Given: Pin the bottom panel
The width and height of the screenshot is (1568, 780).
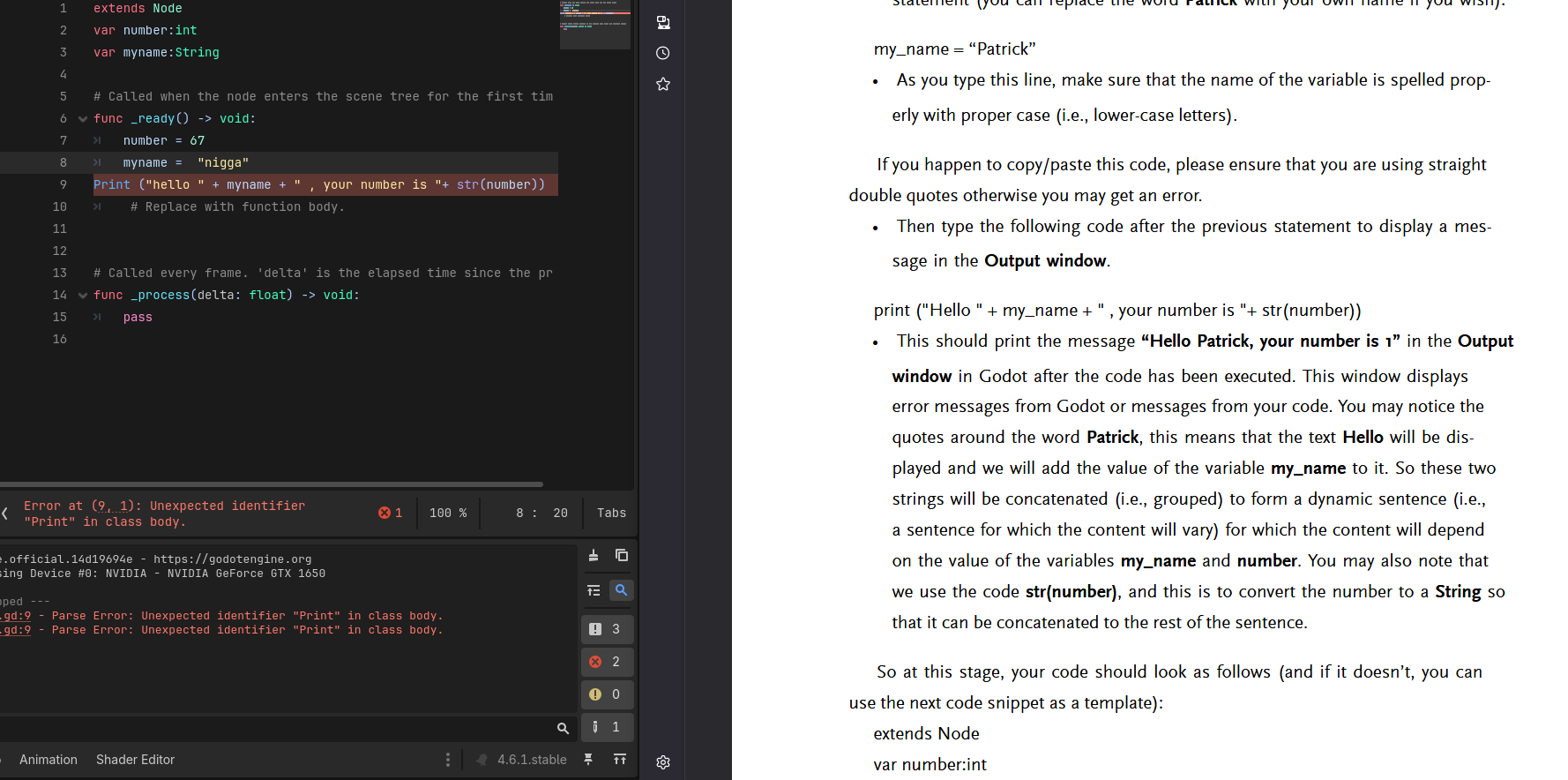Looking at the screenshot, I should (x=588, y=760).
